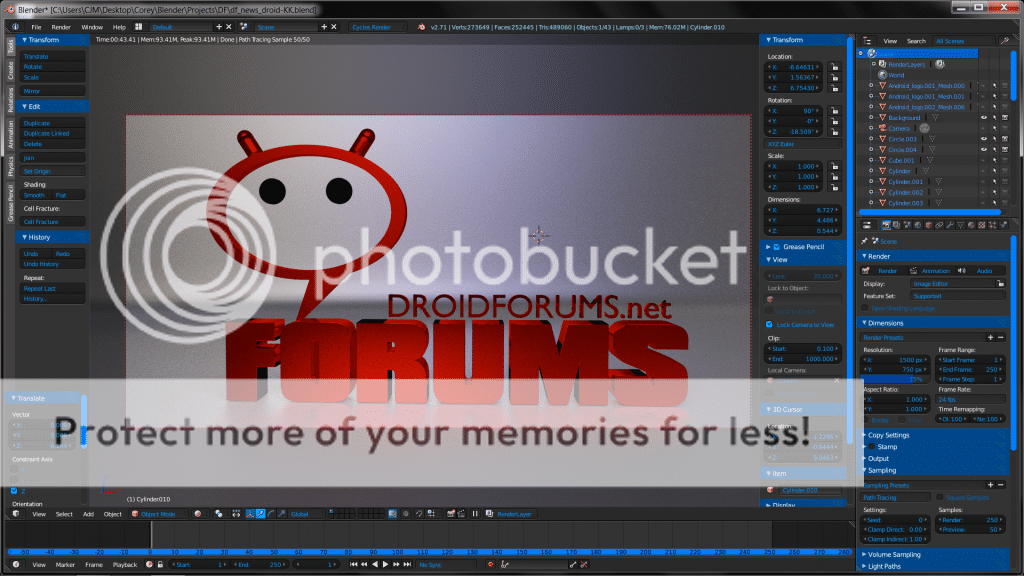Click the 3D view editor type icon
The image size is (1024, 576).
16,514
